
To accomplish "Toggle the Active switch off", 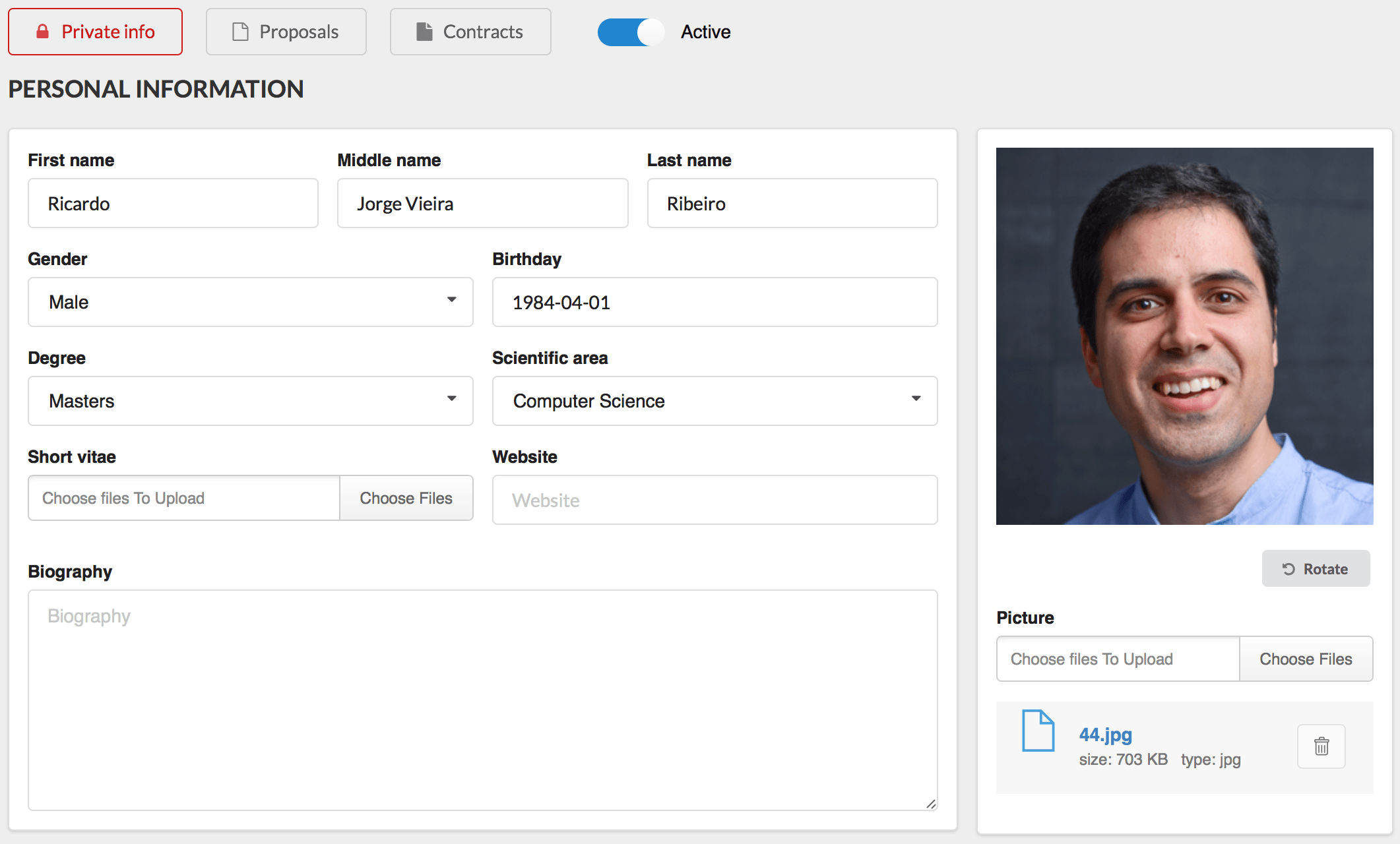I will [630, 32].
